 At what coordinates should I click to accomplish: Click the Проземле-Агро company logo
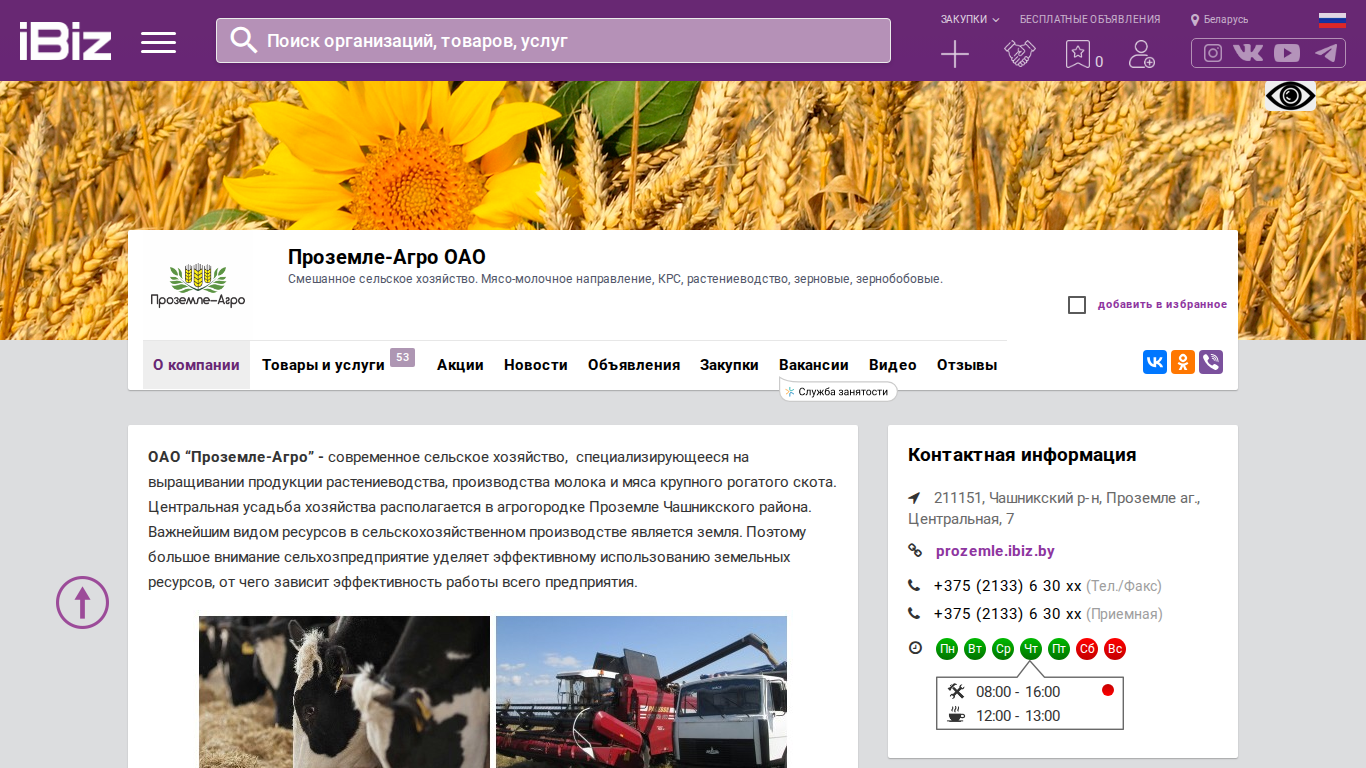point(197,286)
